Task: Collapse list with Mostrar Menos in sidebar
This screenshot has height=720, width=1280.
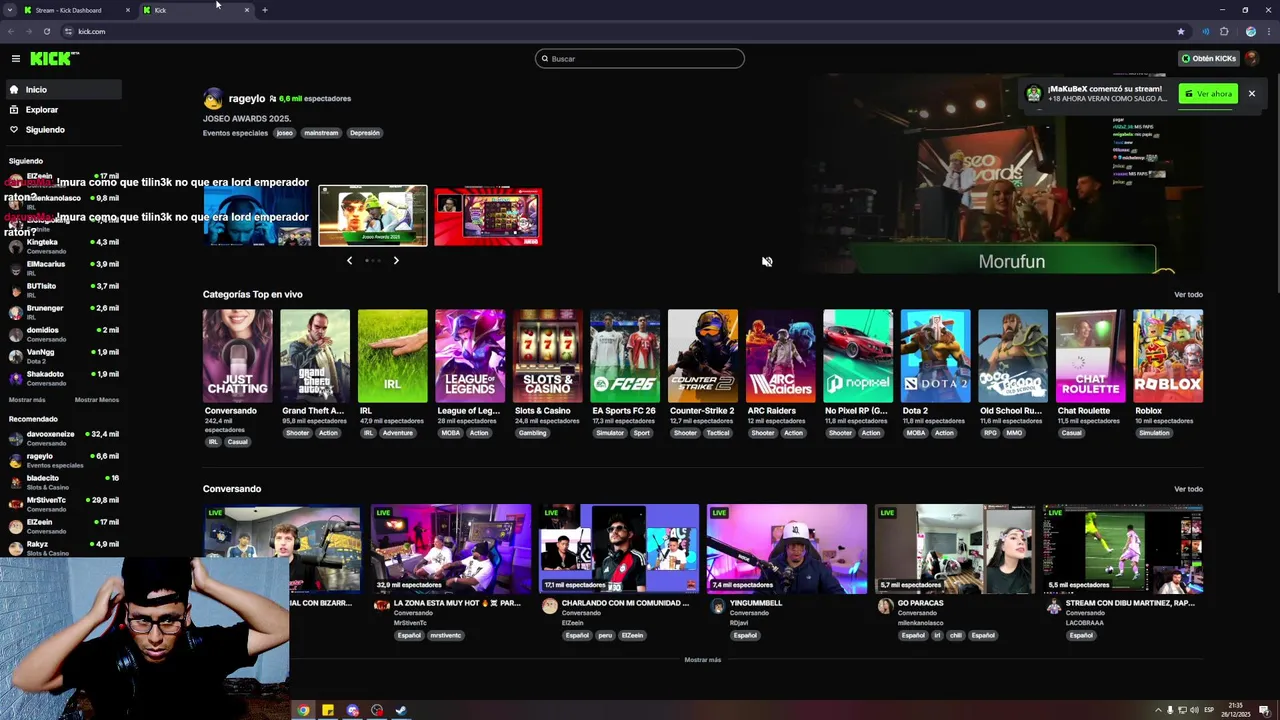Action: 97,400
